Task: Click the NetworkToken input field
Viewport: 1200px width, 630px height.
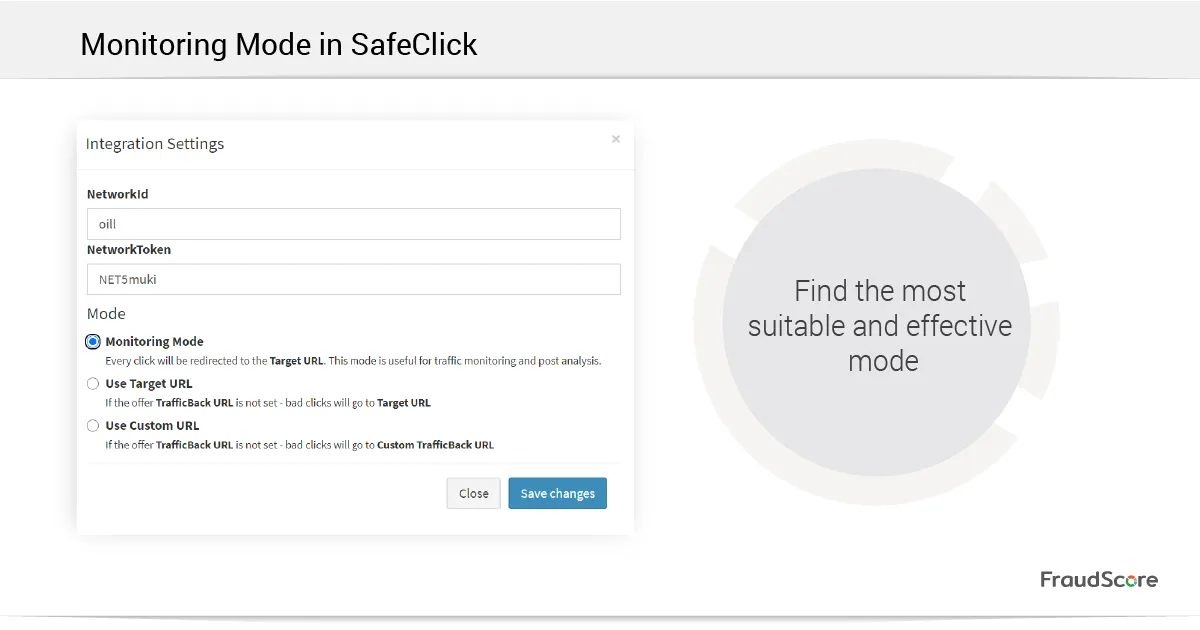Action: (x=353, y=280)
